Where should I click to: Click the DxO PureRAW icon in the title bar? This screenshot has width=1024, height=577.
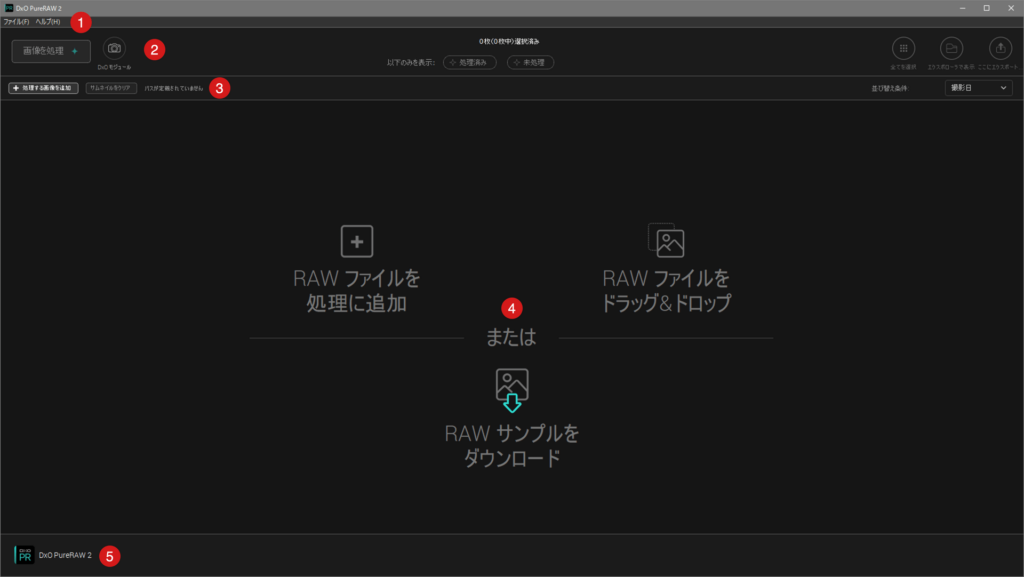click(x=9, y=8)
